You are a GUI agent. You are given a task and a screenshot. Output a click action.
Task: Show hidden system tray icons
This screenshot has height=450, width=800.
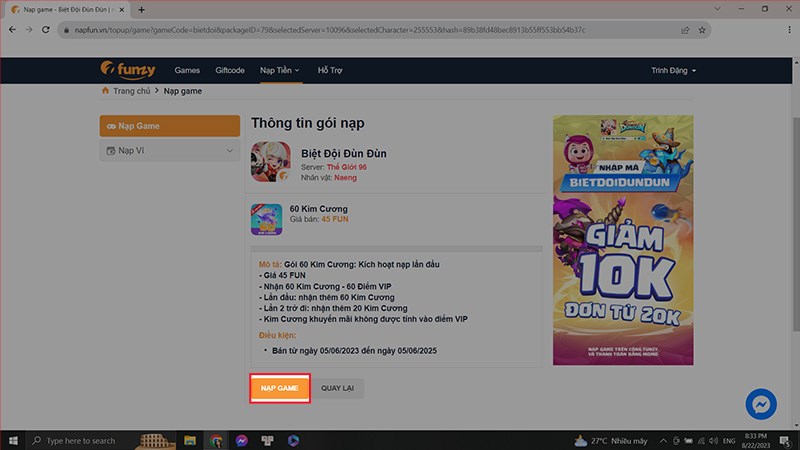pos(663,441)
